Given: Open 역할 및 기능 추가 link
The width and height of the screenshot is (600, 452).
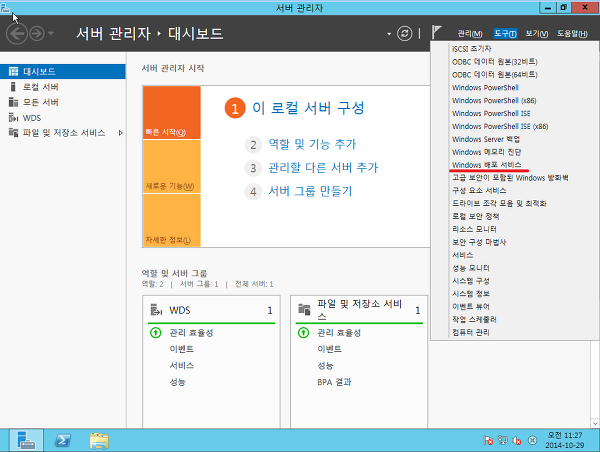Looking at the screenshot, I should 312,144.
